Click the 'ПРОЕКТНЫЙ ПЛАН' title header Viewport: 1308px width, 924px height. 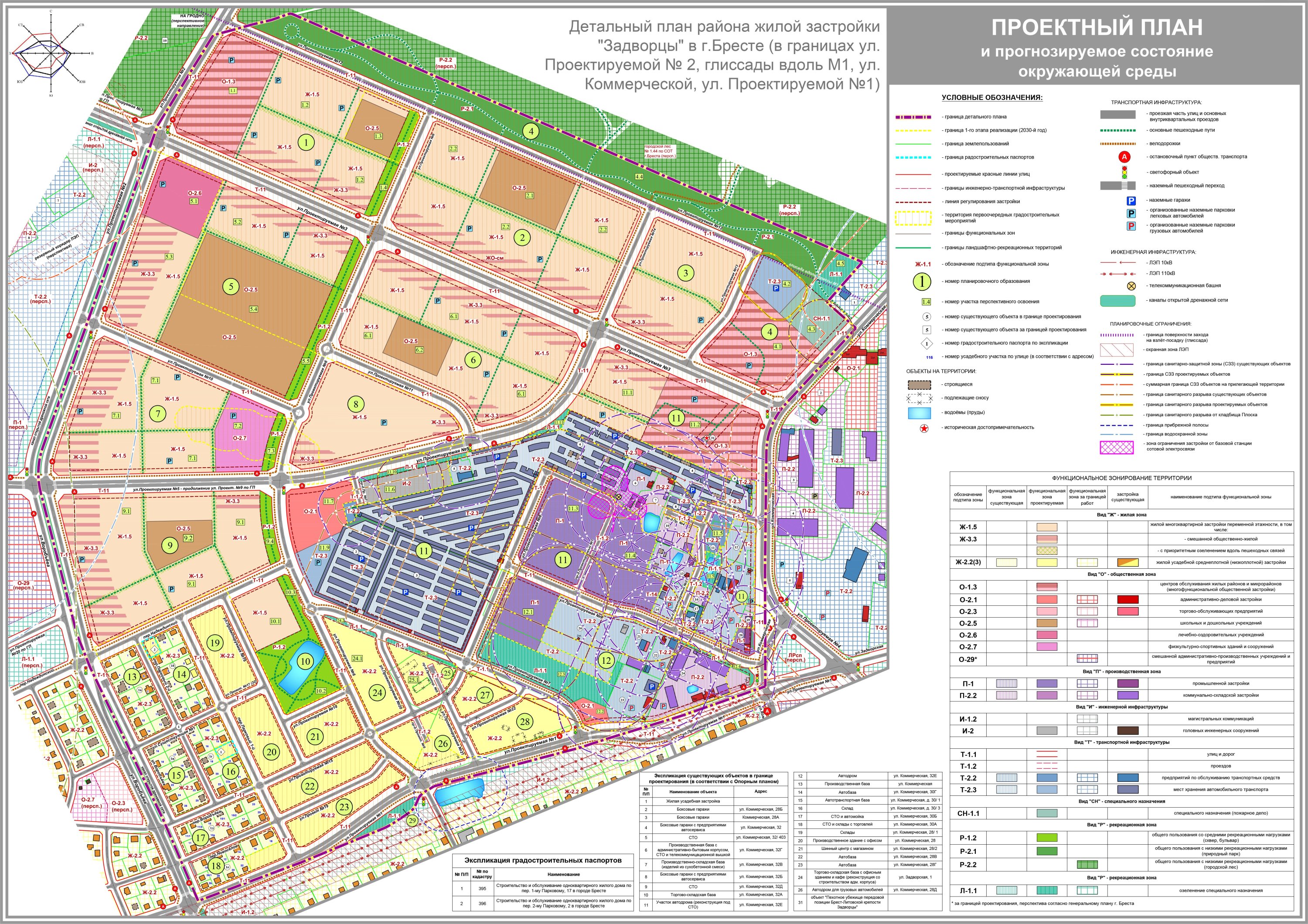[1097, 28]
